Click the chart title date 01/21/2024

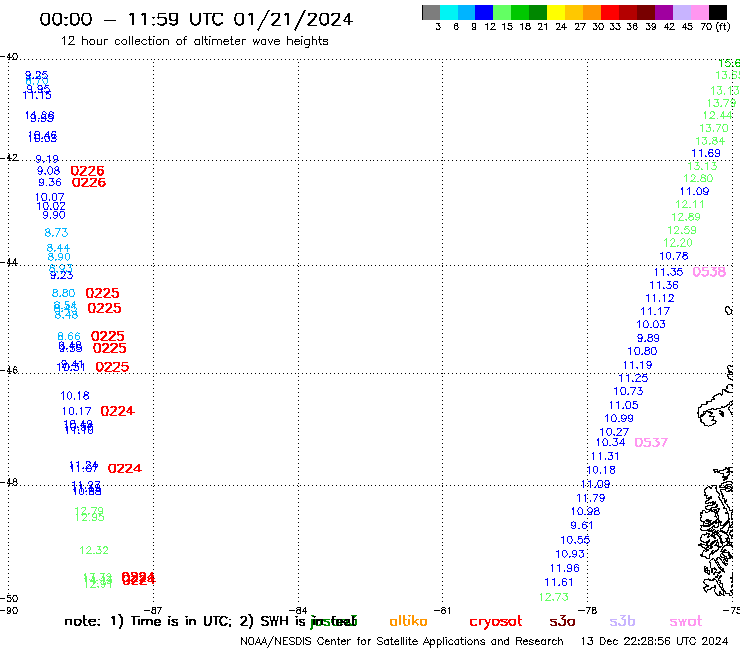pos(293,19)
